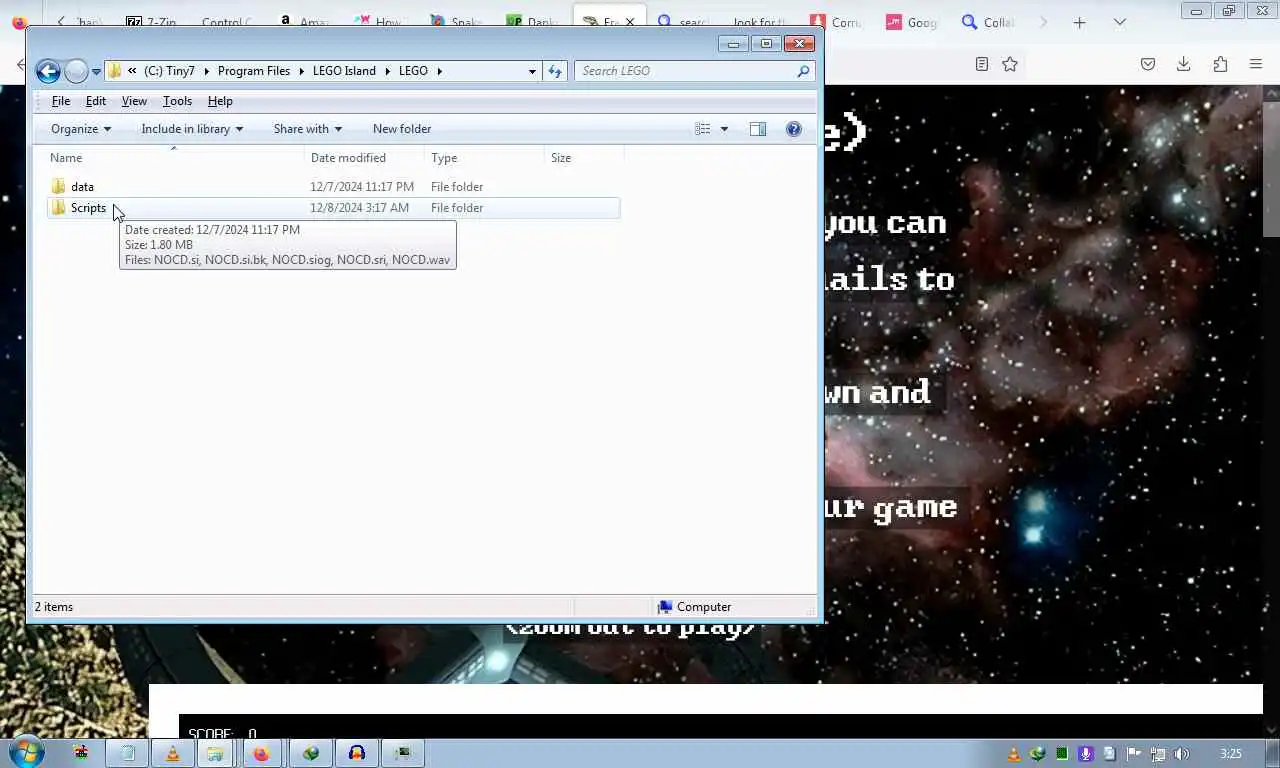Click the folder icon at address bar start
The width and height of the screenshot is (1280, 768).
115,71
